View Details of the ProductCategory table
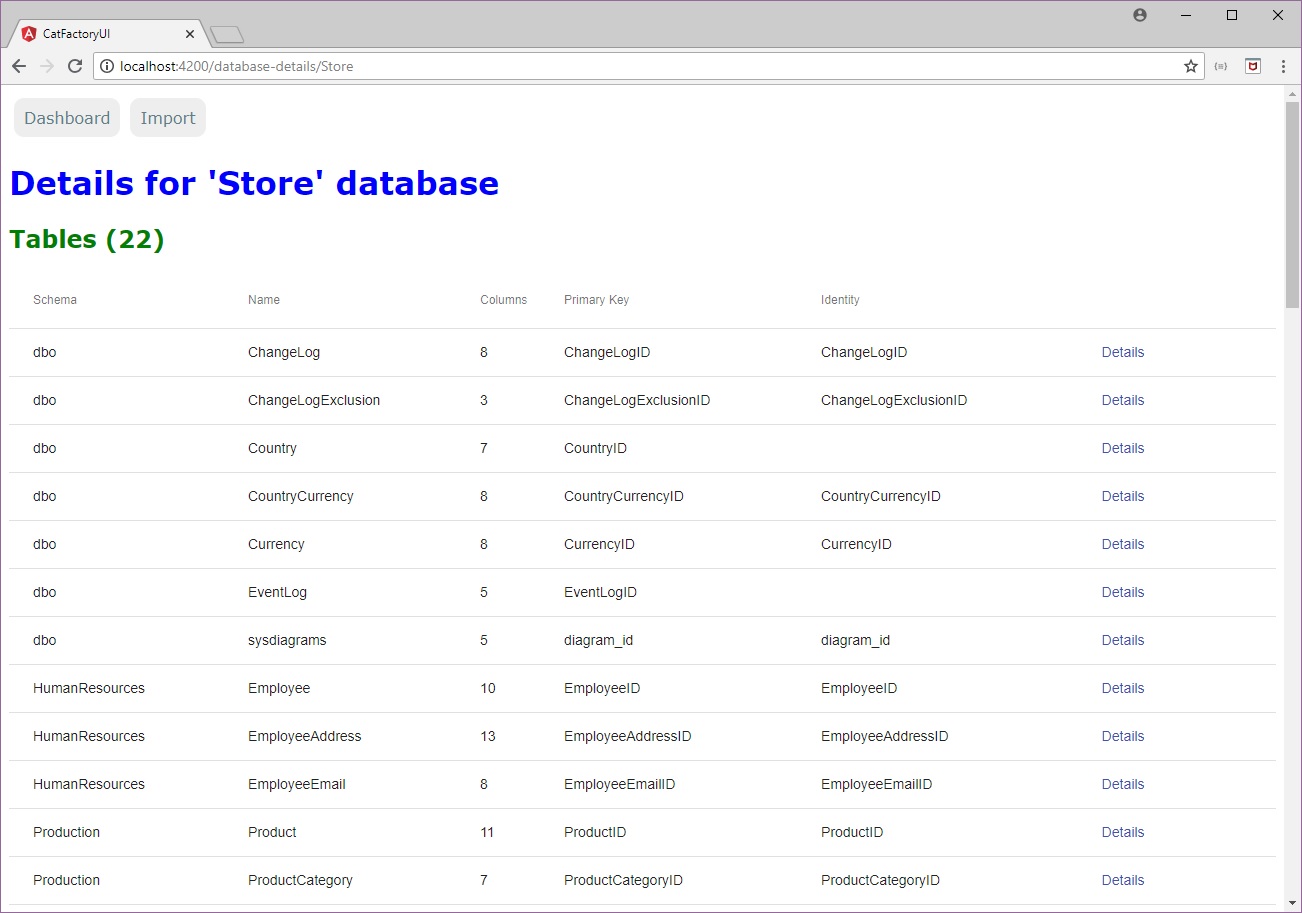This screenshot has width=1302, height=913. [1122, 880]
